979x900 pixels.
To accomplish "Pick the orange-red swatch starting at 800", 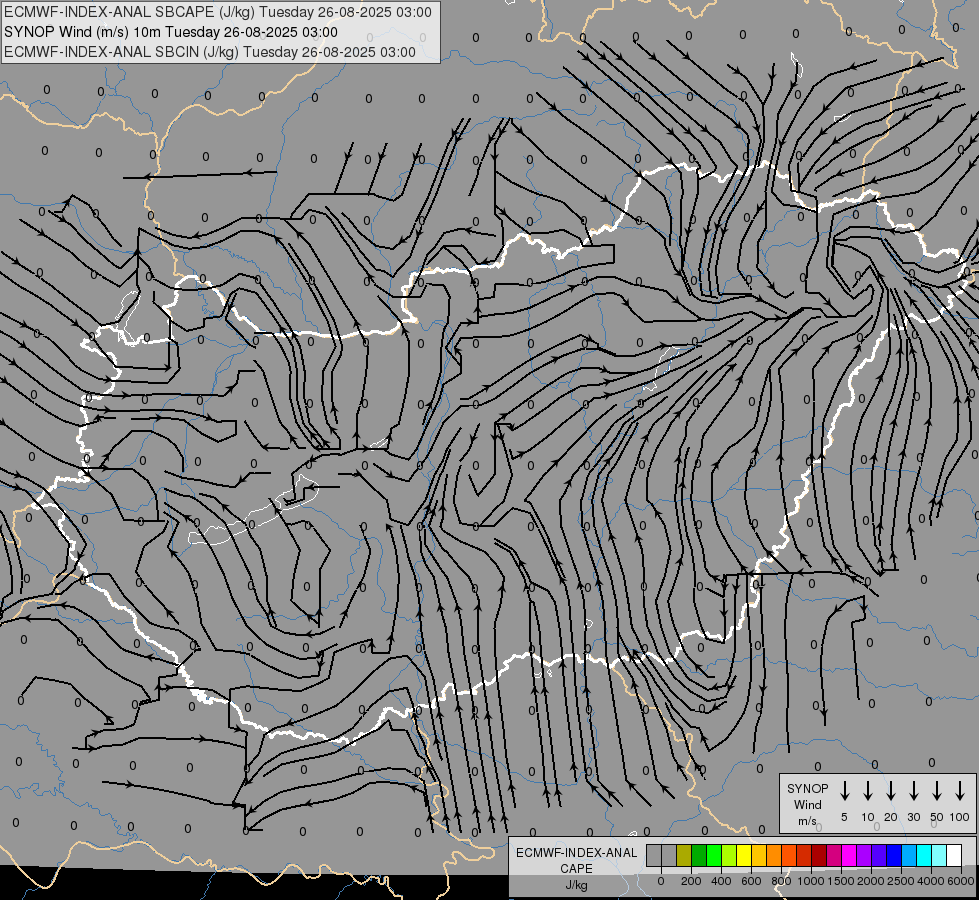I will [789, 856].
